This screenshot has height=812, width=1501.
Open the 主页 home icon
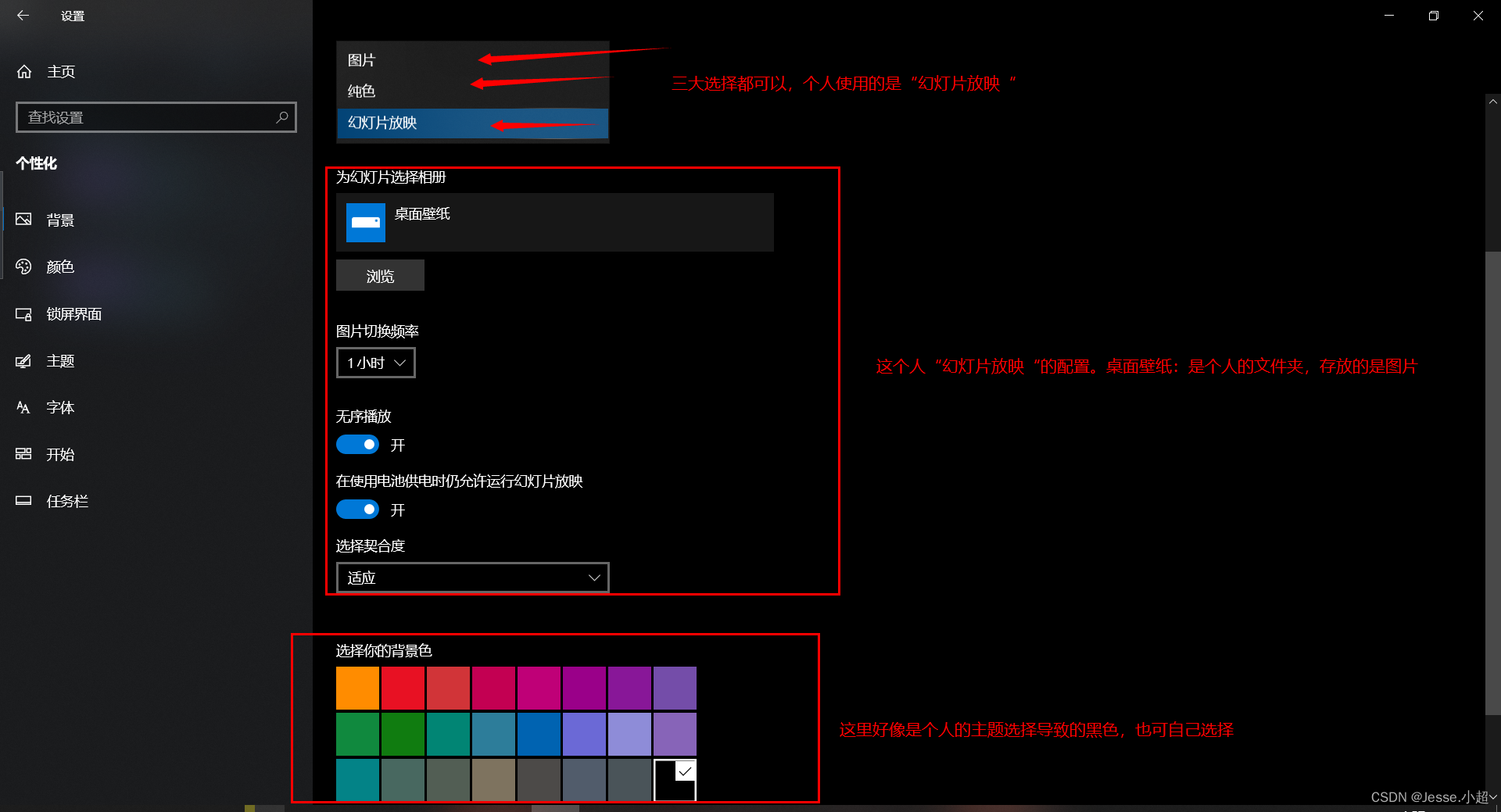click(x=24, y=72)
